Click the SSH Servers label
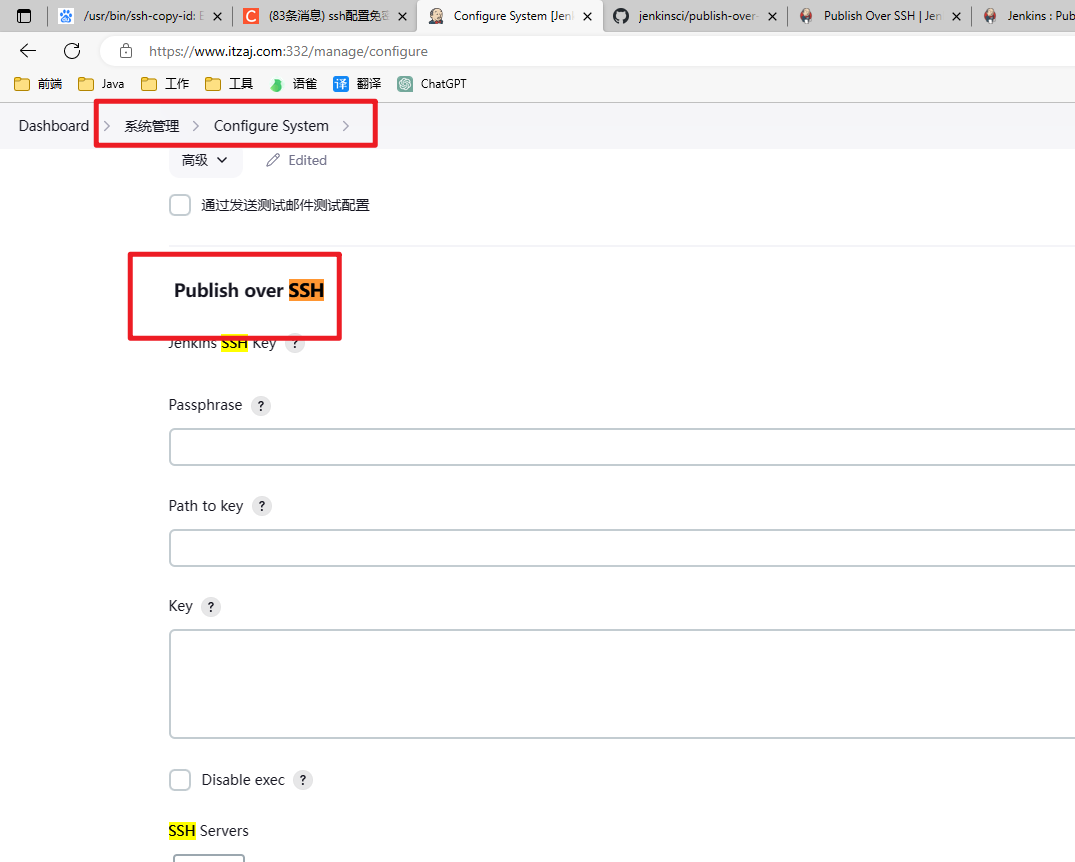Screen dimensions: 1075x862 coord(208,831)
